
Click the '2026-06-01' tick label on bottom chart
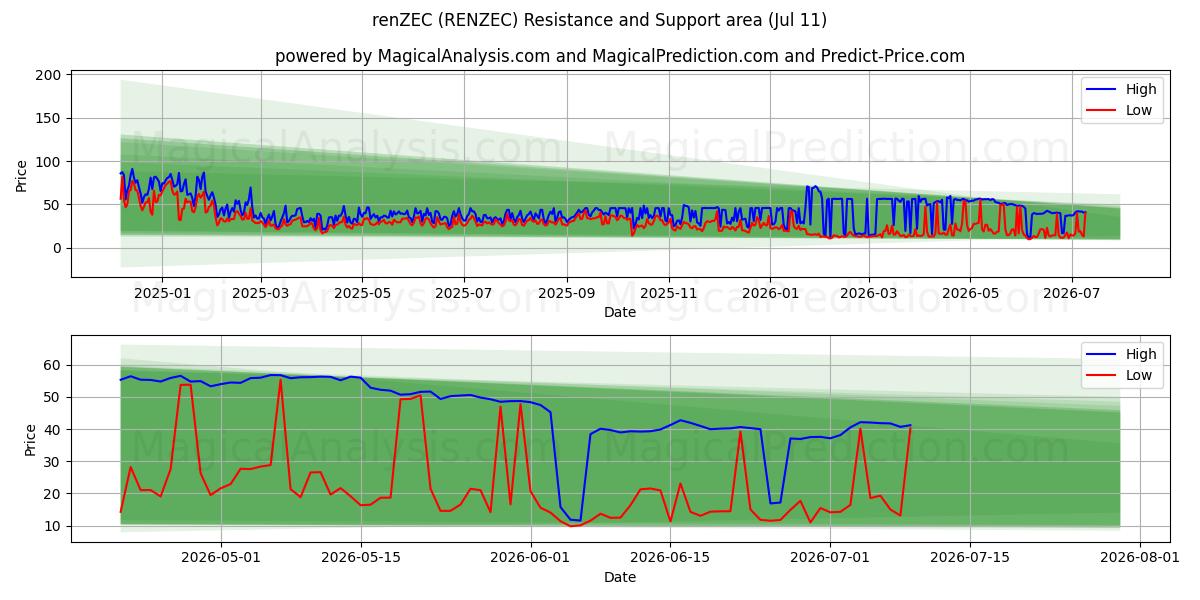(x=530, y=559)
